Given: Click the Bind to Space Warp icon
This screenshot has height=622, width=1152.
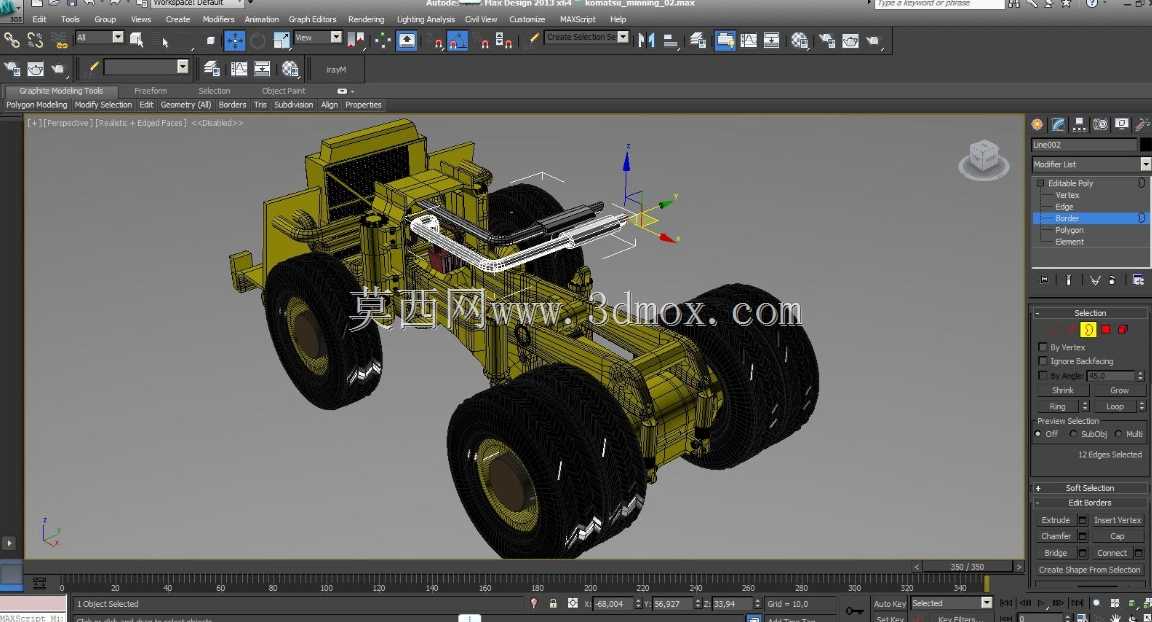Looking at the screenshot, I should [x=60, y=40].
